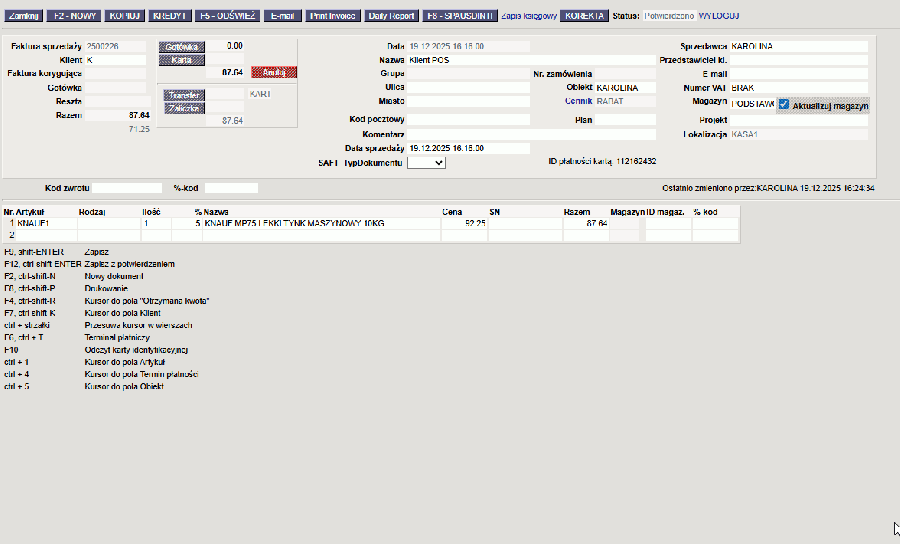The height and width of the screenshot is (544, 900).
Task: Click the WYLOGUJ logout link
Action: tap(719, 16)
